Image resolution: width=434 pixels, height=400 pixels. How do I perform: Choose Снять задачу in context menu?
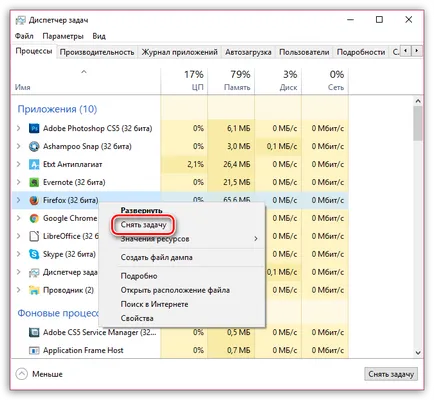click(143, 225)
